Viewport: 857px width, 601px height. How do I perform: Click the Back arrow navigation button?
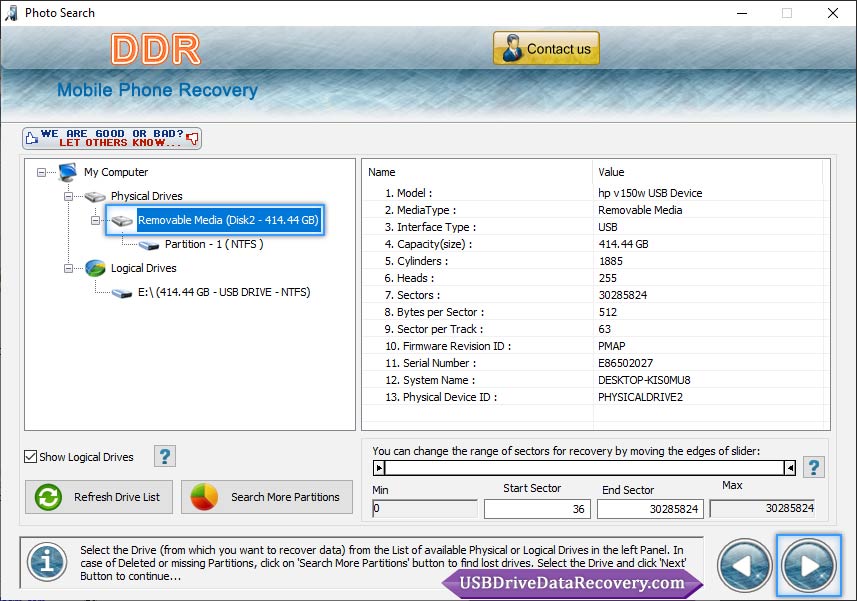744,565
